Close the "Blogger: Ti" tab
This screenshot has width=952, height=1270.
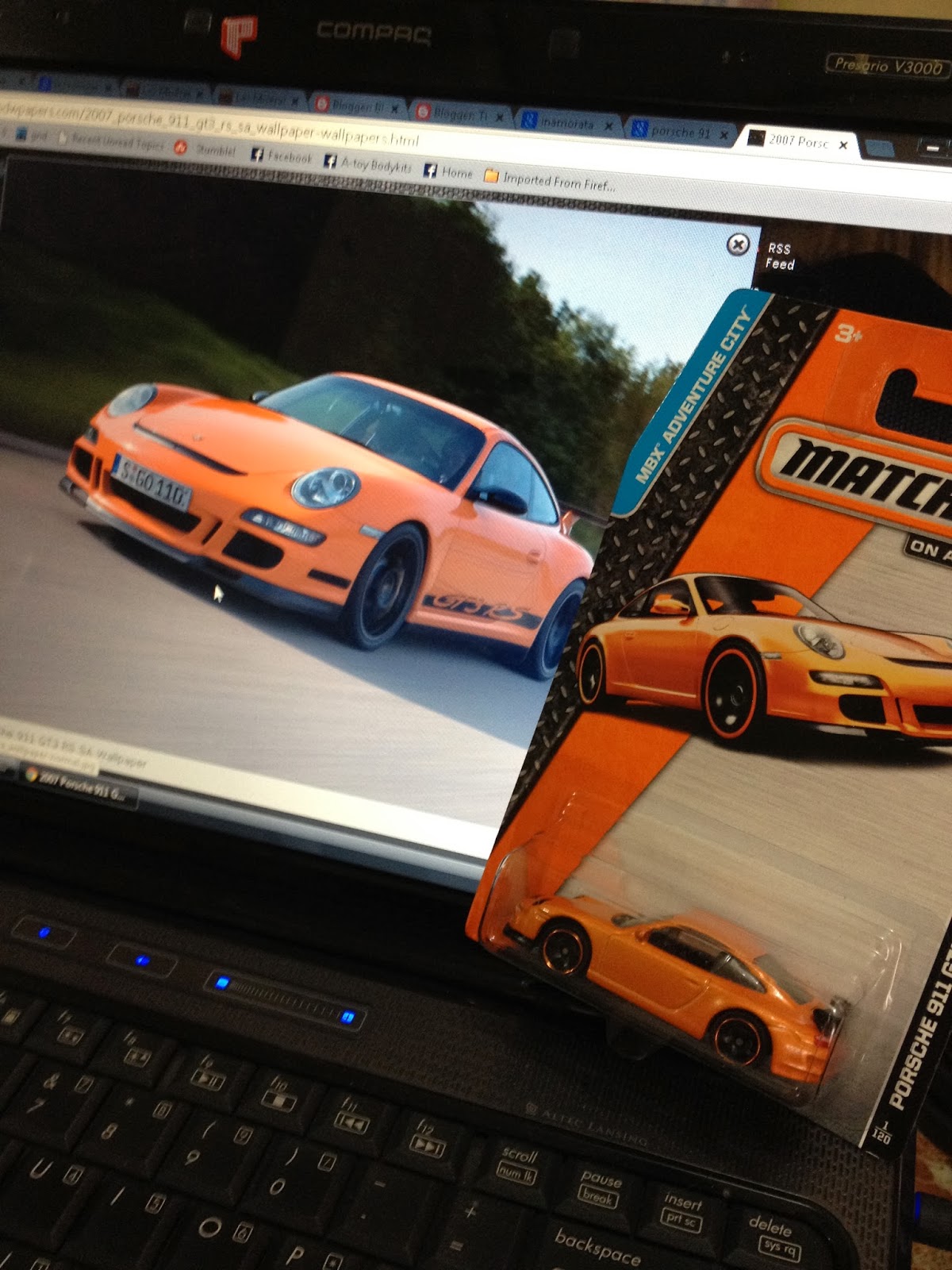500,117
